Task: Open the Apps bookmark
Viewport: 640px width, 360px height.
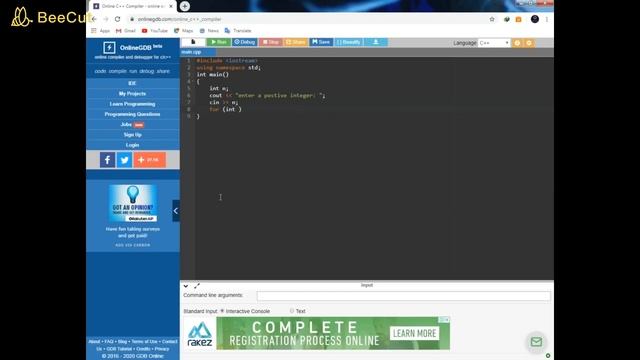Action: (101, 31)
